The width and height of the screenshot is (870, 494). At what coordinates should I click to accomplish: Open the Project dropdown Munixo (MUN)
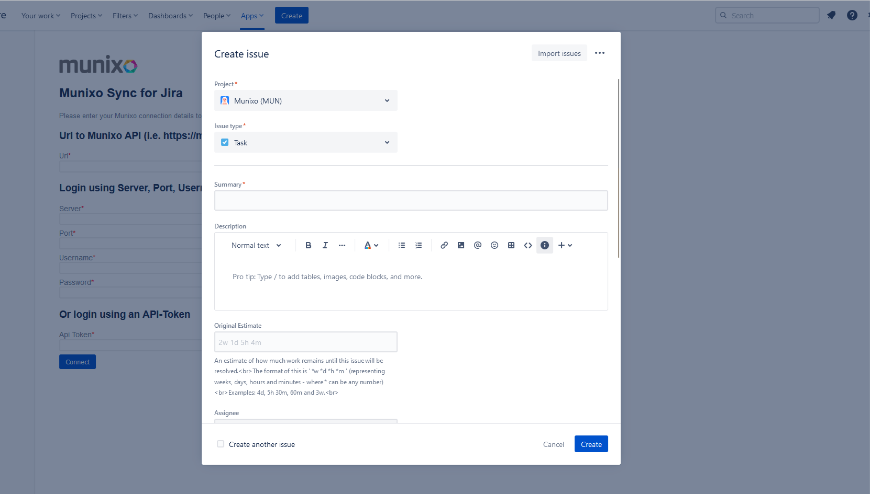[x=306, y=100]
